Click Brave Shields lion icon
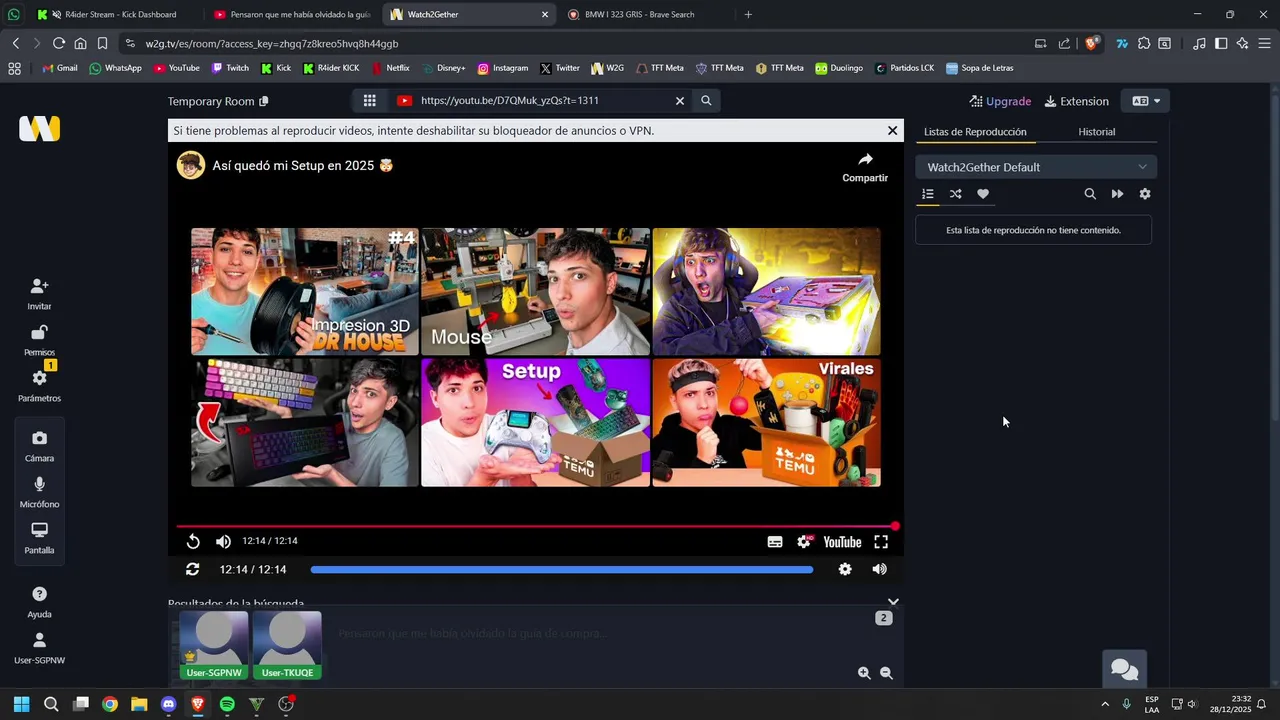The width and height of the screenshot is (1280, 720). pos(1092,43)
